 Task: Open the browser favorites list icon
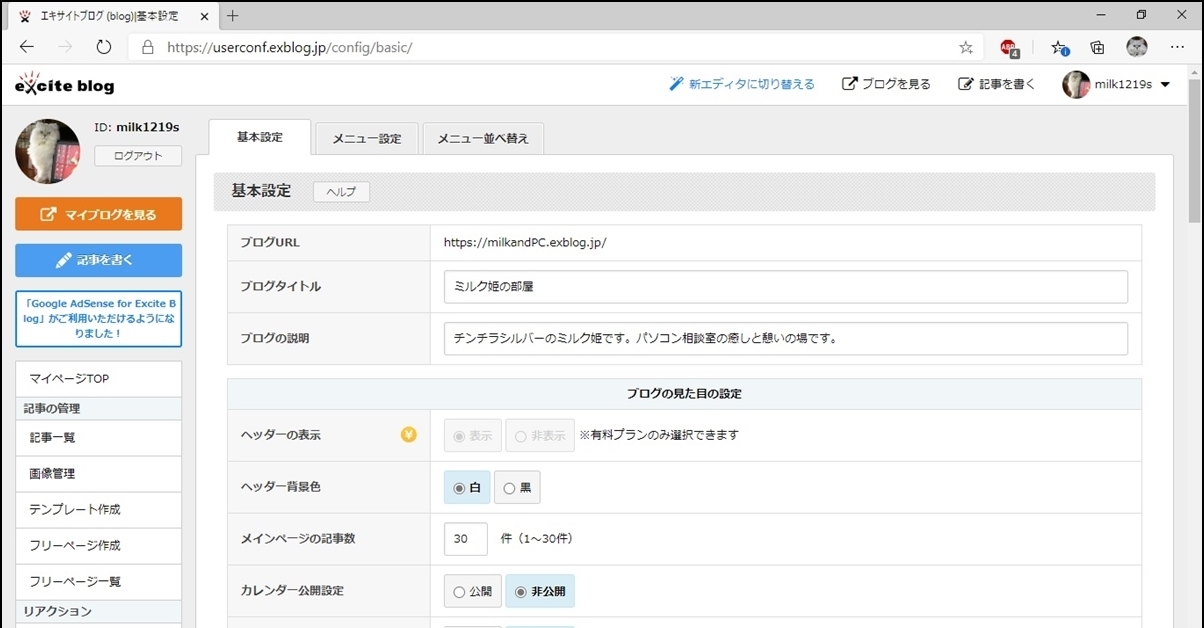[x=1058, y=47]
